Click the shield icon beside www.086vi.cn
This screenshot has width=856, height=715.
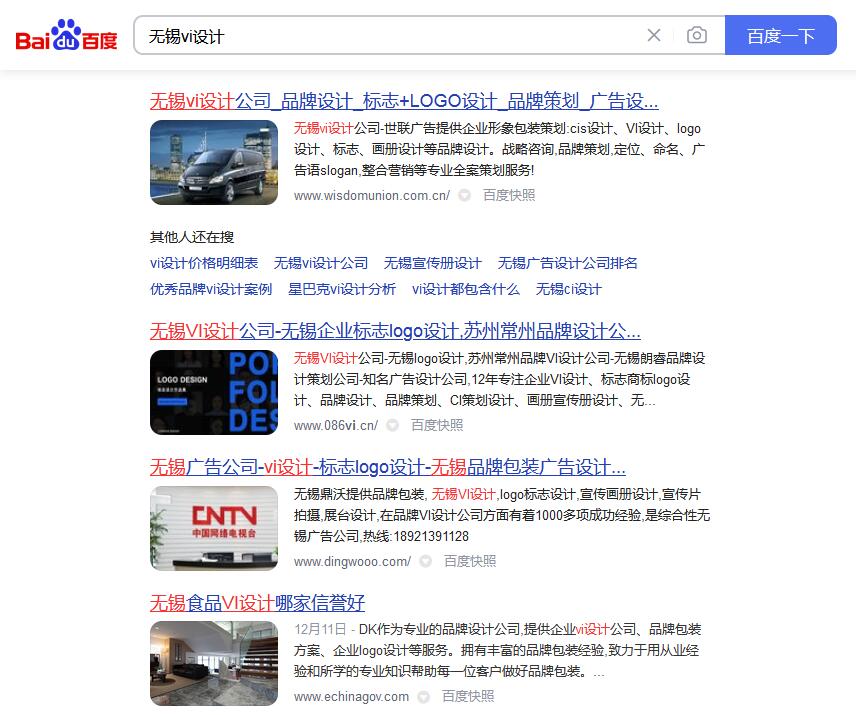[x=393, y=425]
